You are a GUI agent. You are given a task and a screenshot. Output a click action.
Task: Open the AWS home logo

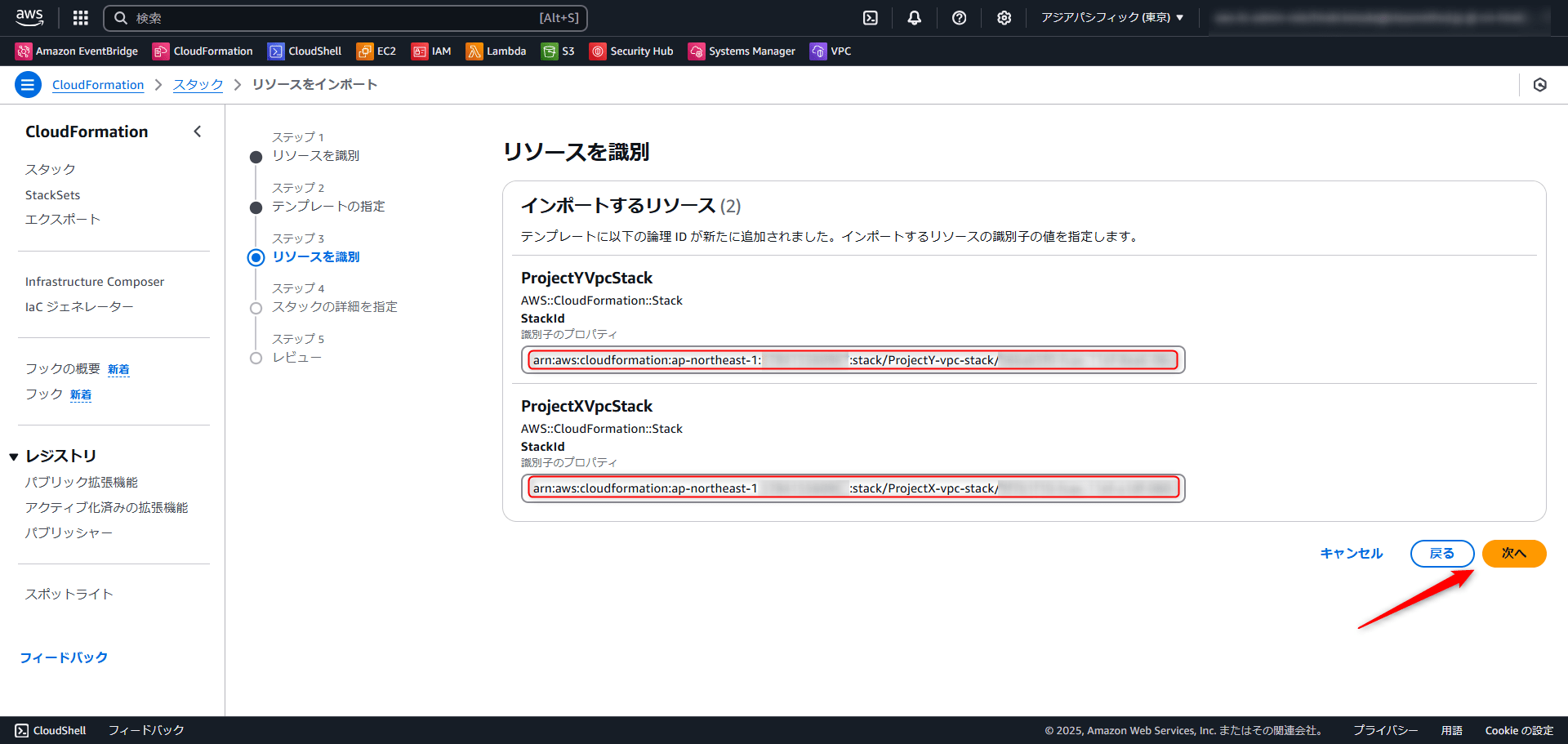(29, 17)
